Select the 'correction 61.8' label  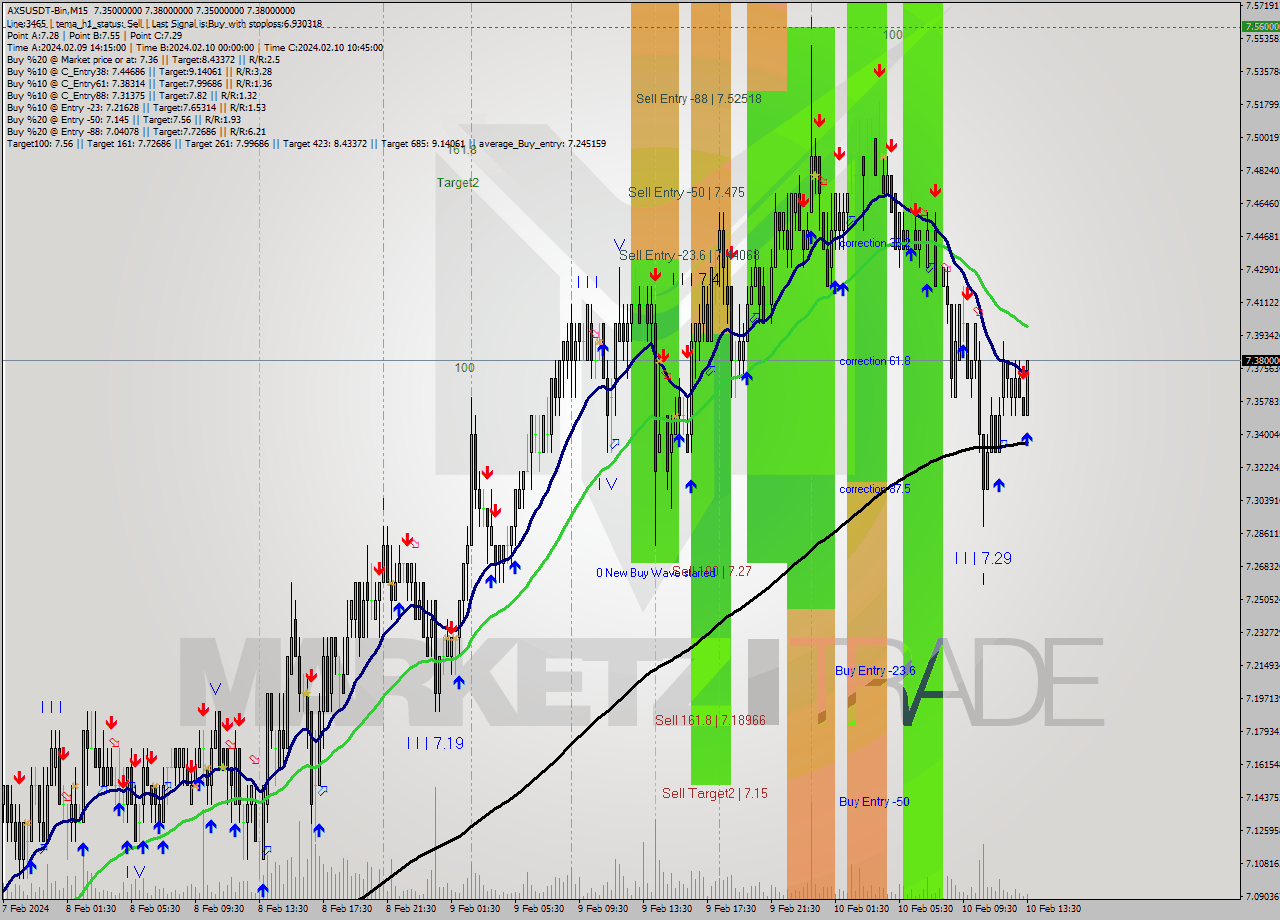click(x=875, y=361)
